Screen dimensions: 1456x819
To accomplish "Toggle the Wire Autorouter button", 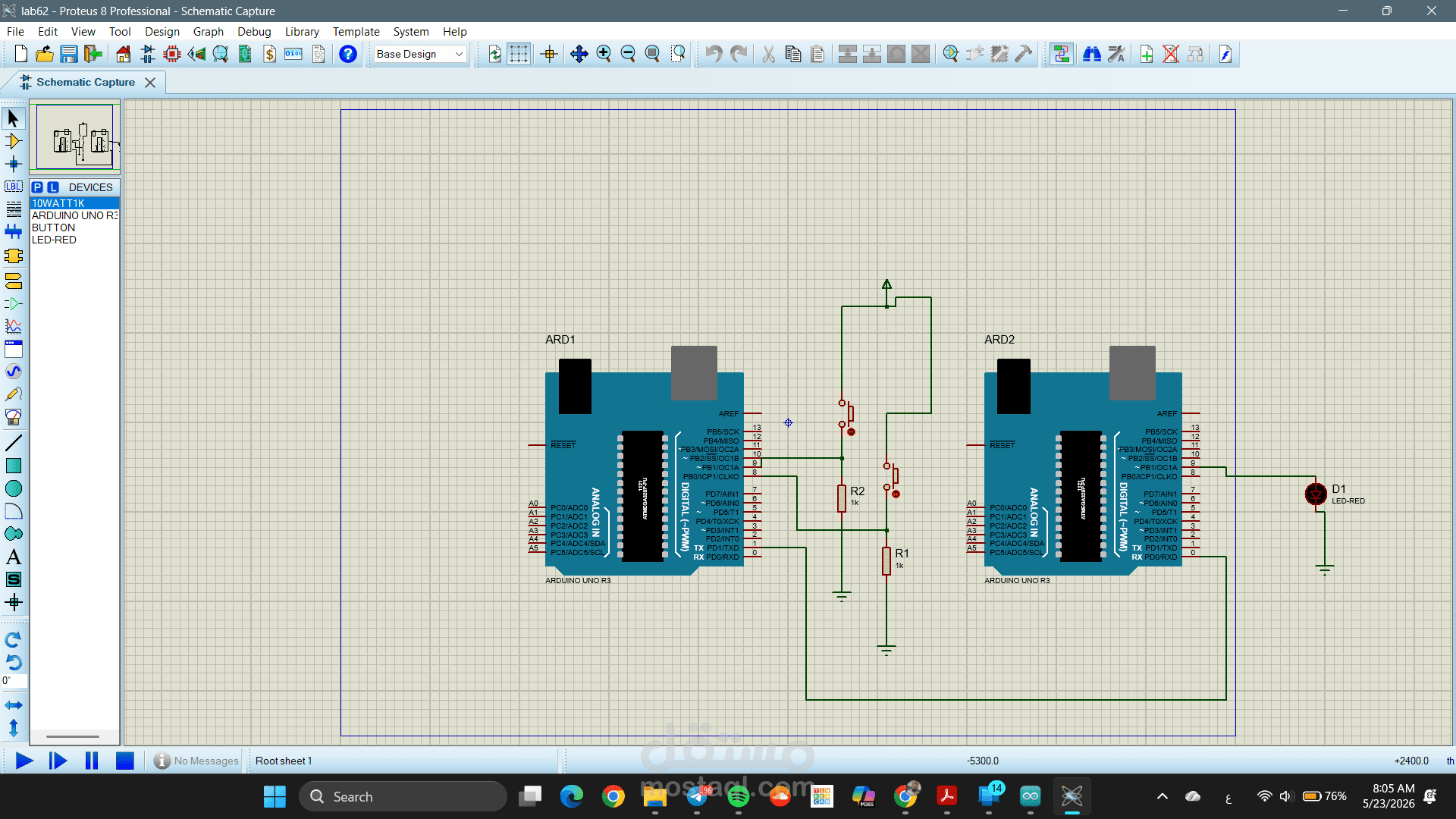I will (1062, 54).
